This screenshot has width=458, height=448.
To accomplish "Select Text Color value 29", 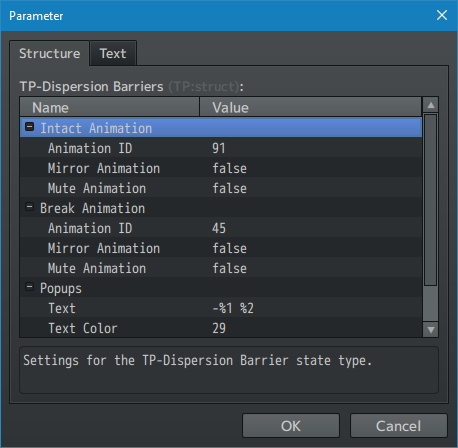I will 219,328.
